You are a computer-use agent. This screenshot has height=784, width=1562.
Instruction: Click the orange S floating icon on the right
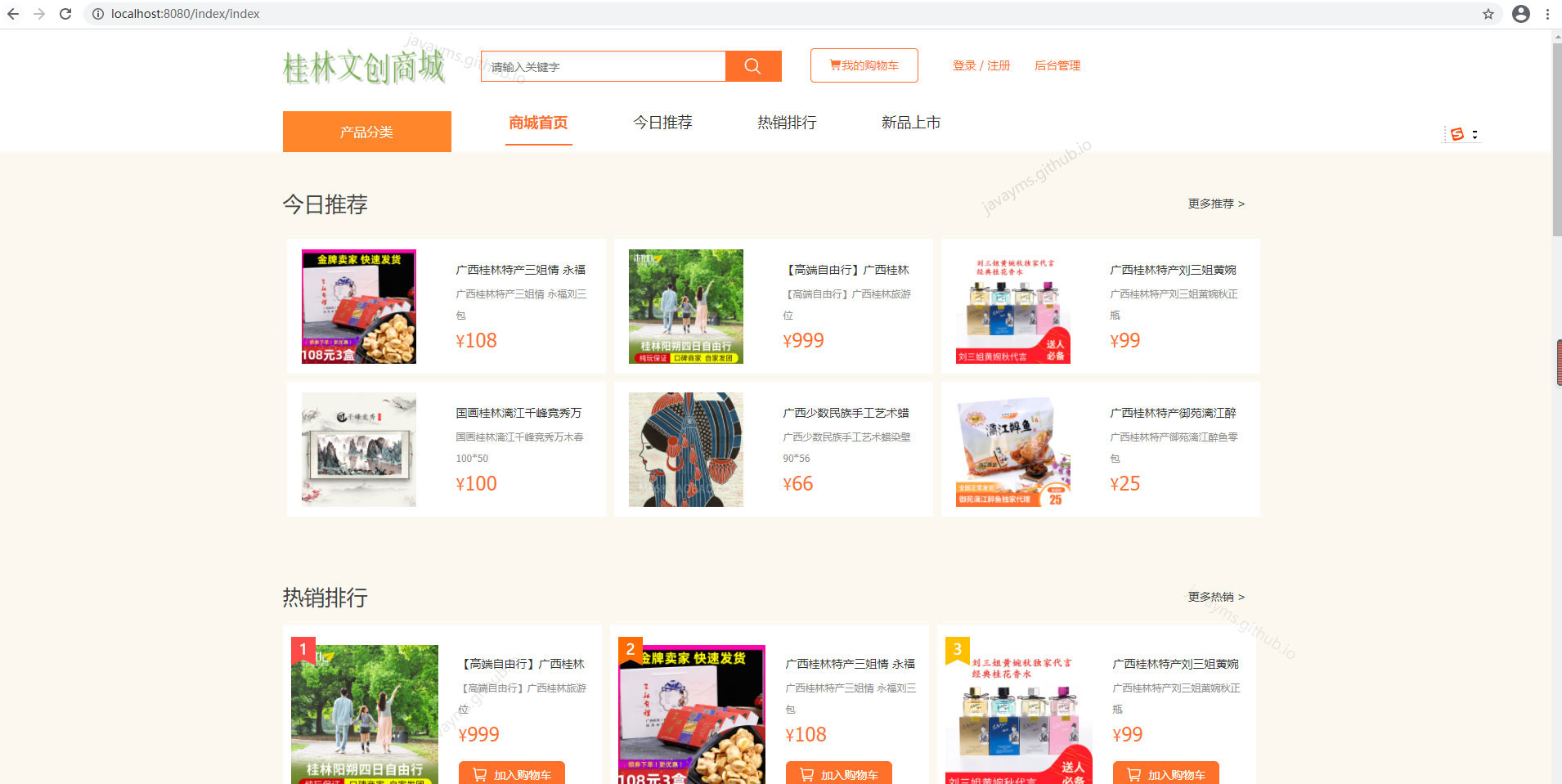[x=1458, y=133]
